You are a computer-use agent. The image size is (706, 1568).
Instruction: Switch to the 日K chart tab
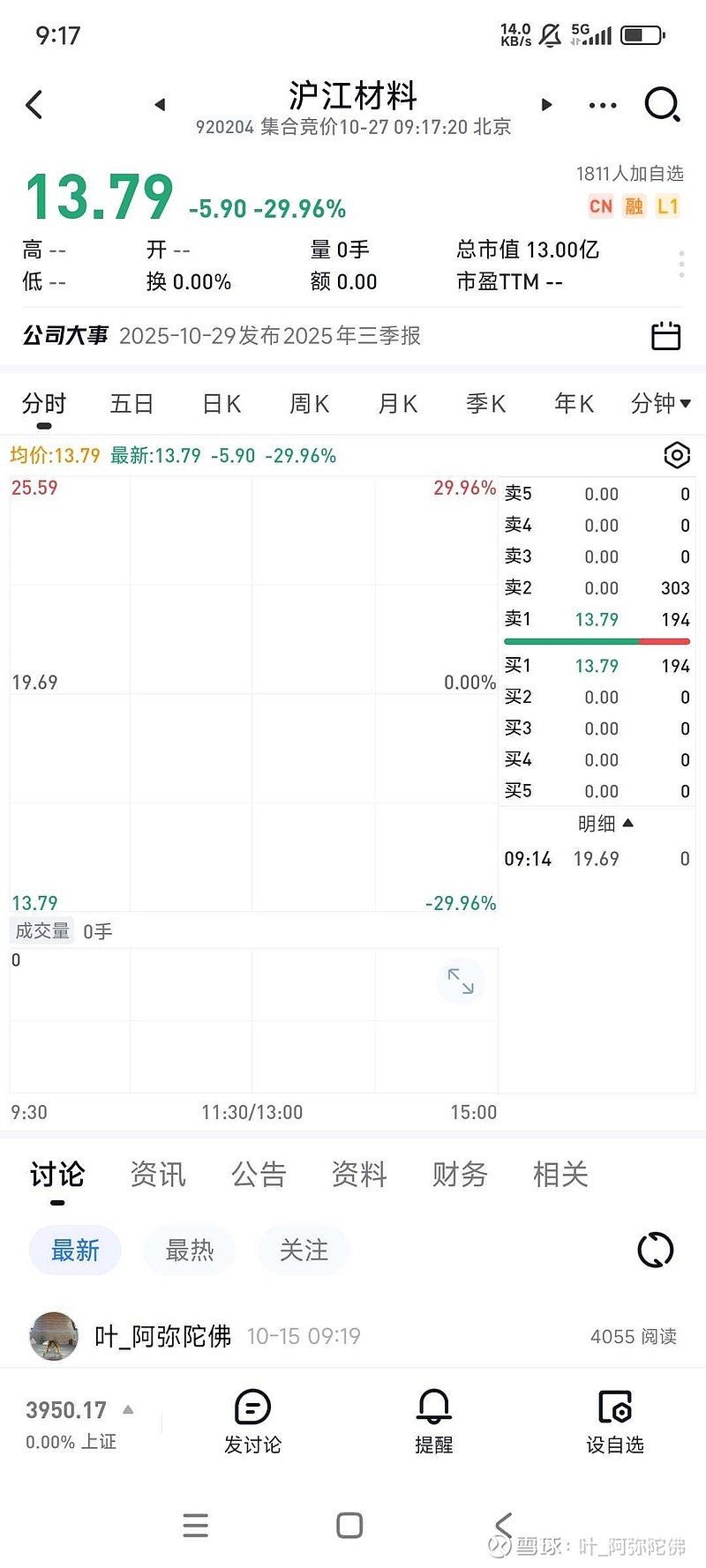pyautogui.click(x=222, y=404)
